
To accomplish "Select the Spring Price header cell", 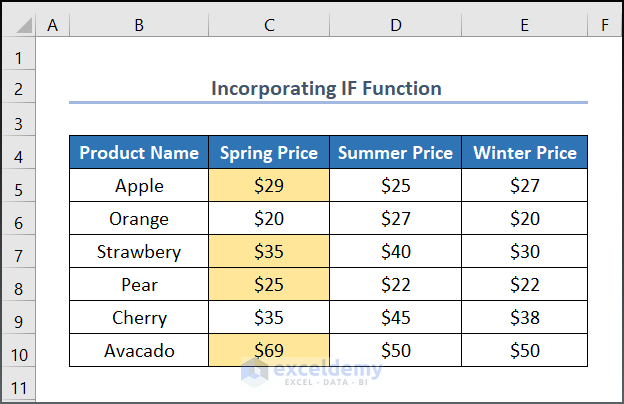I will click(269, 153).
